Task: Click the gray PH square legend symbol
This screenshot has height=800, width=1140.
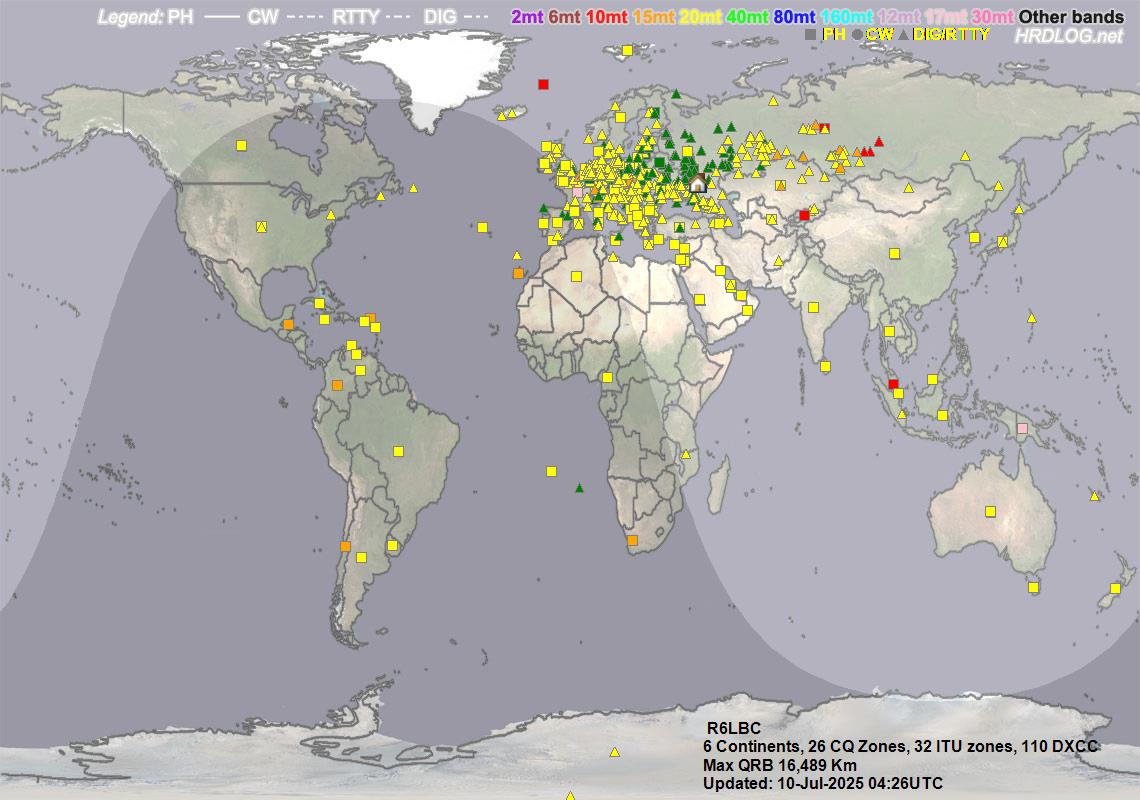Action: (811, 35)
